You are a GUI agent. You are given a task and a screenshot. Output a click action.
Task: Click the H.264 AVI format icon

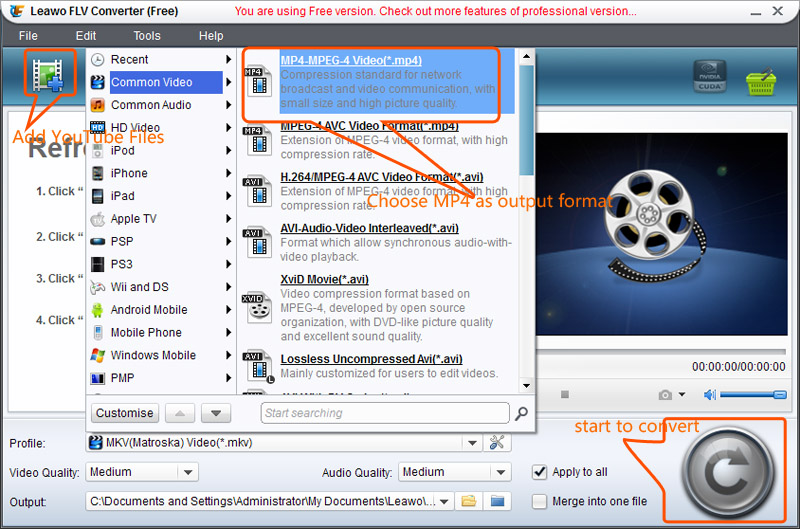[257, 191]
